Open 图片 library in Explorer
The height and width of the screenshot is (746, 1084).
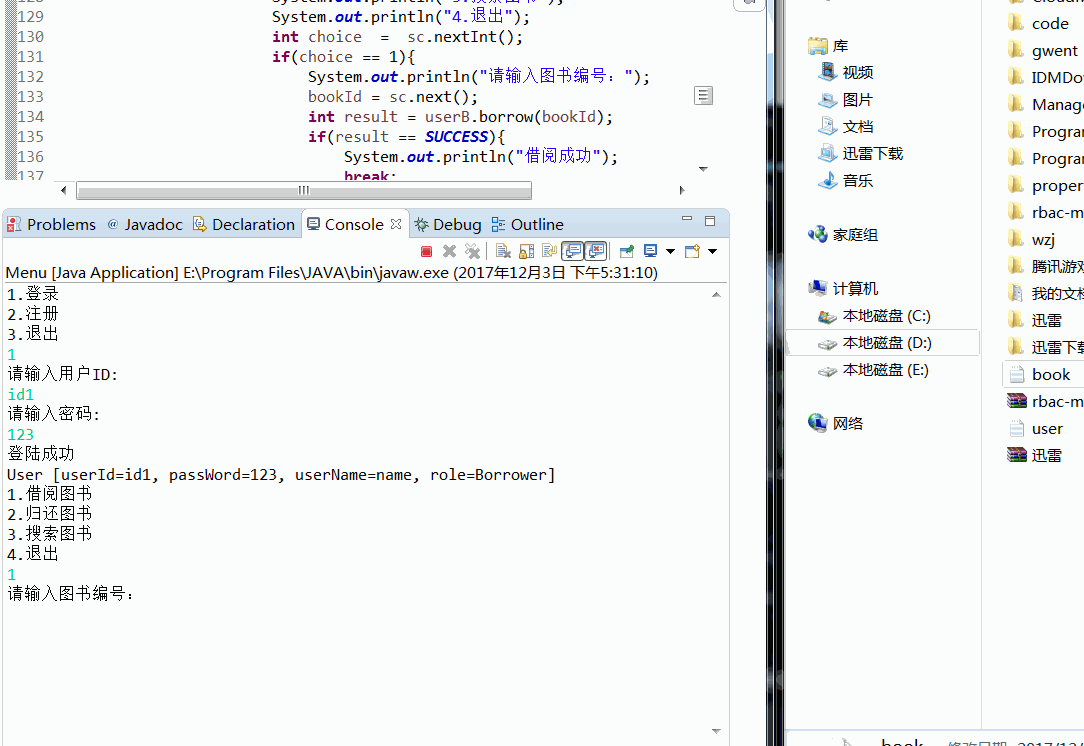pos(846,100)
